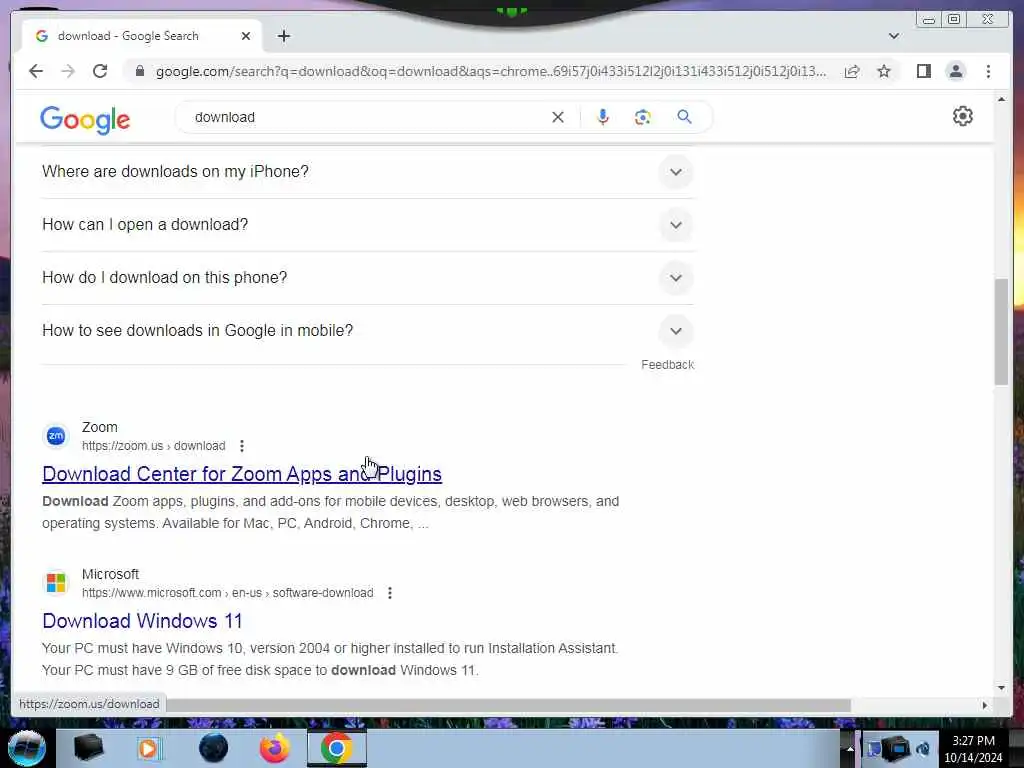The height and width of the screenshot is (768, 1024).
Task: Click the volume speaker tray icon
Action: [x=923, y=748]
